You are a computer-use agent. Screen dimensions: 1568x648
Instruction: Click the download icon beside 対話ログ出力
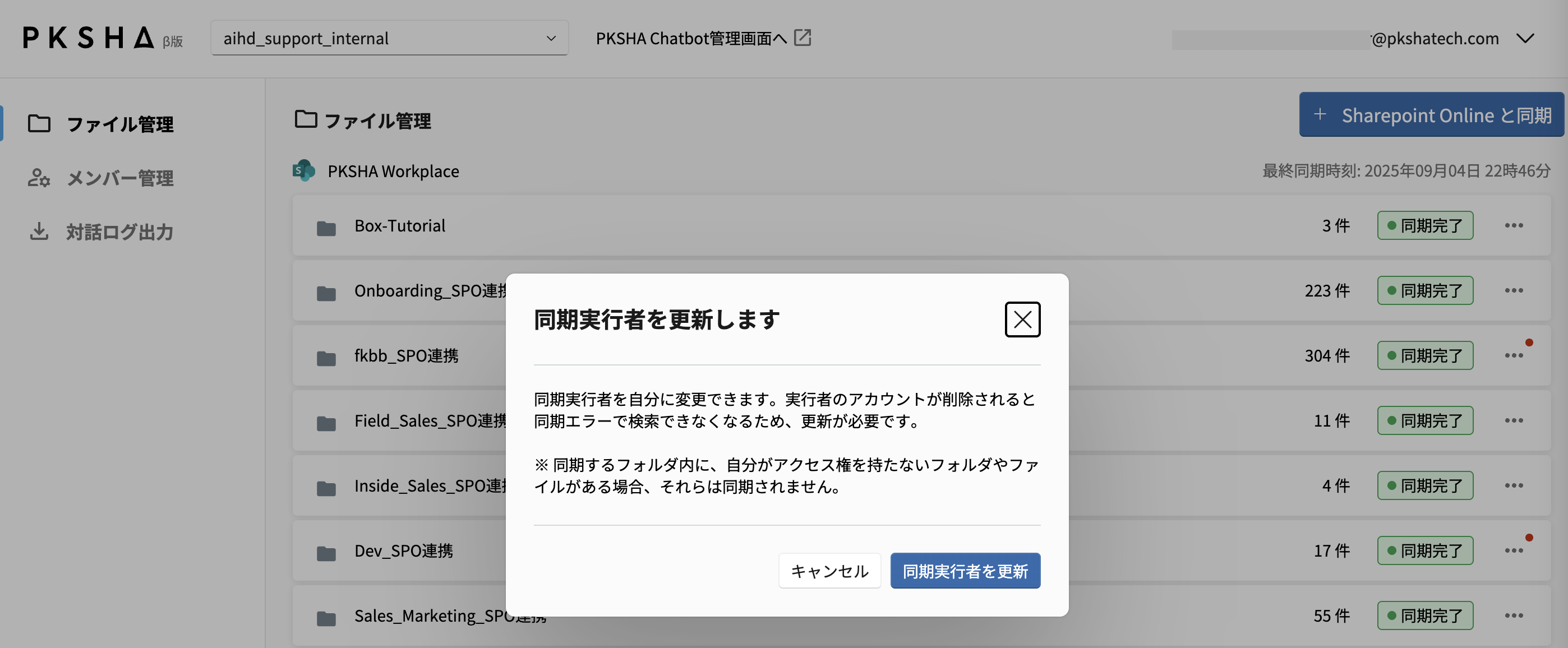tap(39, 231)
